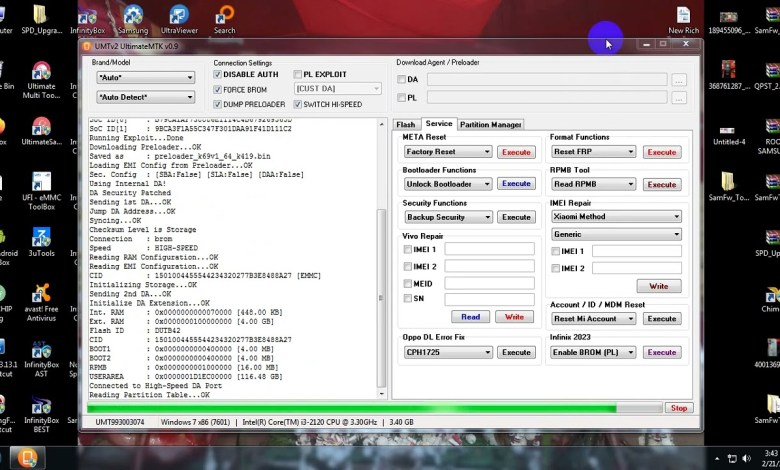Open the Search desktop shortcut

[224, 20]
